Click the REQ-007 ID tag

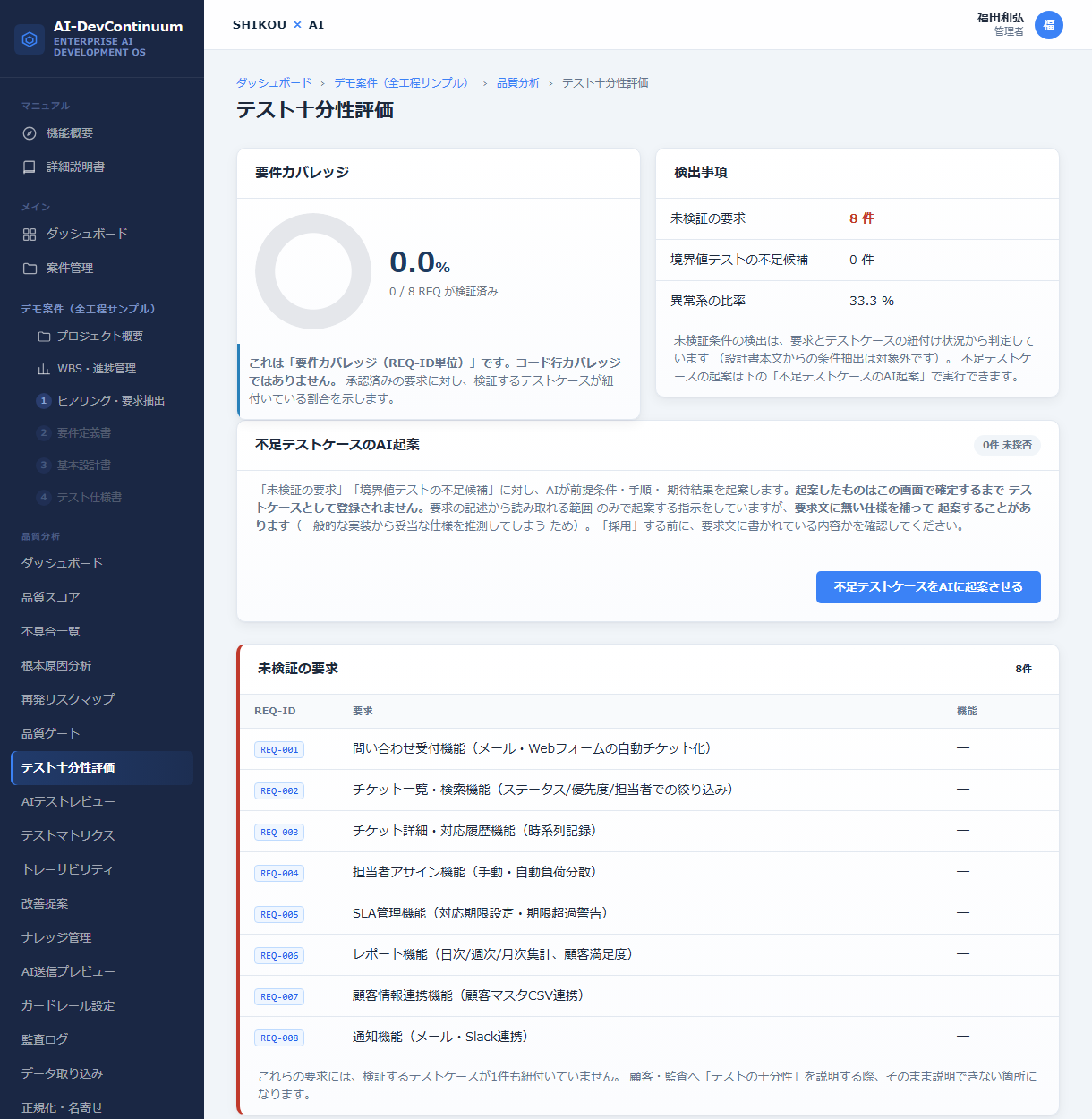(279, 997)
